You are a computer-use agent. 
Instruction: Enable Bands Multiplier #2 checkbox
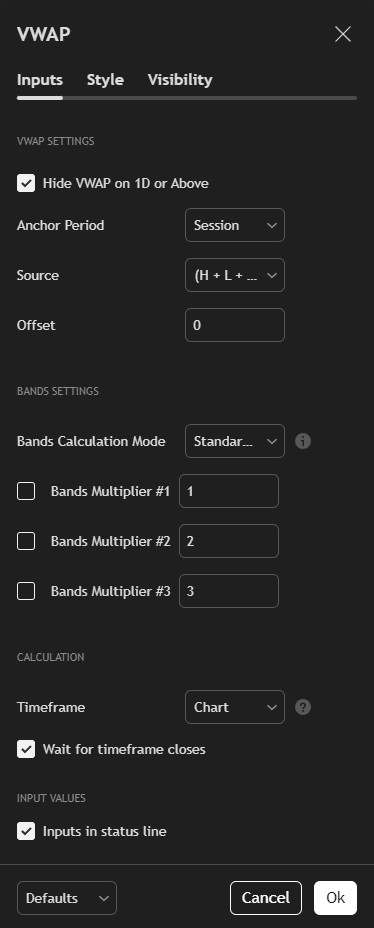(26, 541)
